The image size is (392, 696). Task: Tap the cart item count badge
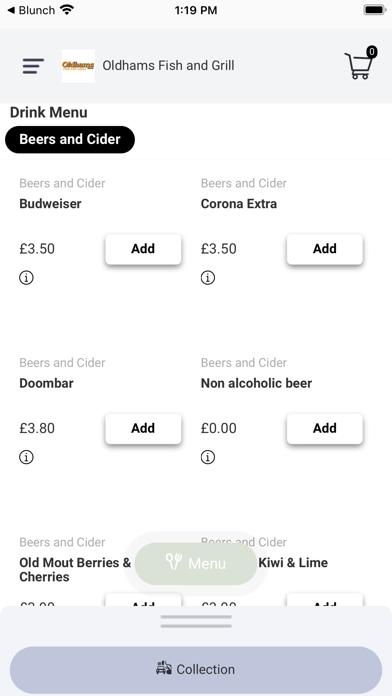tap(372, 52)
